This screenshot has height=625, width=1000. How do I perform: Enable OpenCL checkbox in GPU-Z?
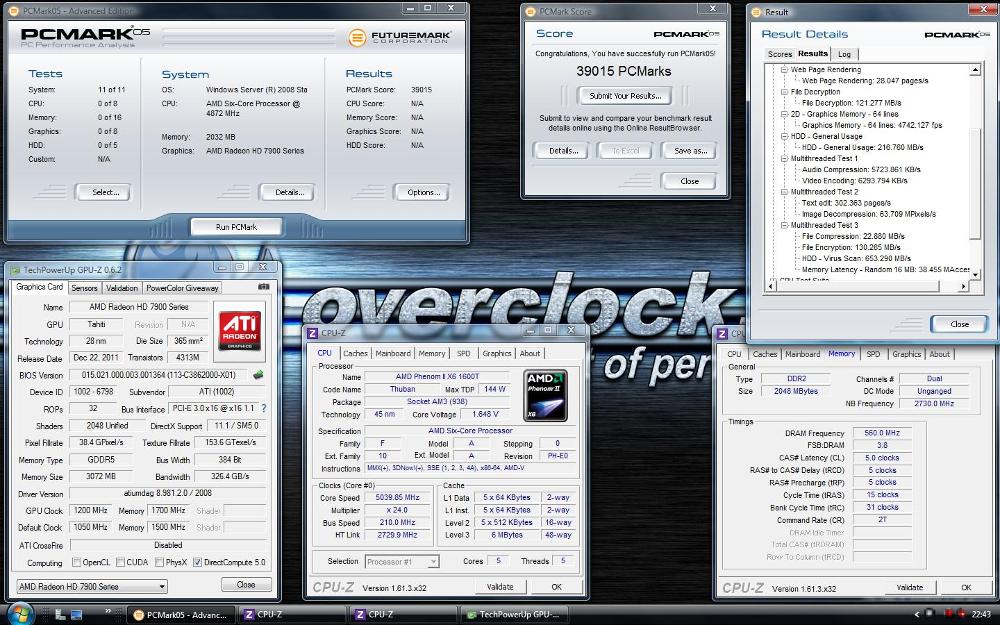point(77,562)
